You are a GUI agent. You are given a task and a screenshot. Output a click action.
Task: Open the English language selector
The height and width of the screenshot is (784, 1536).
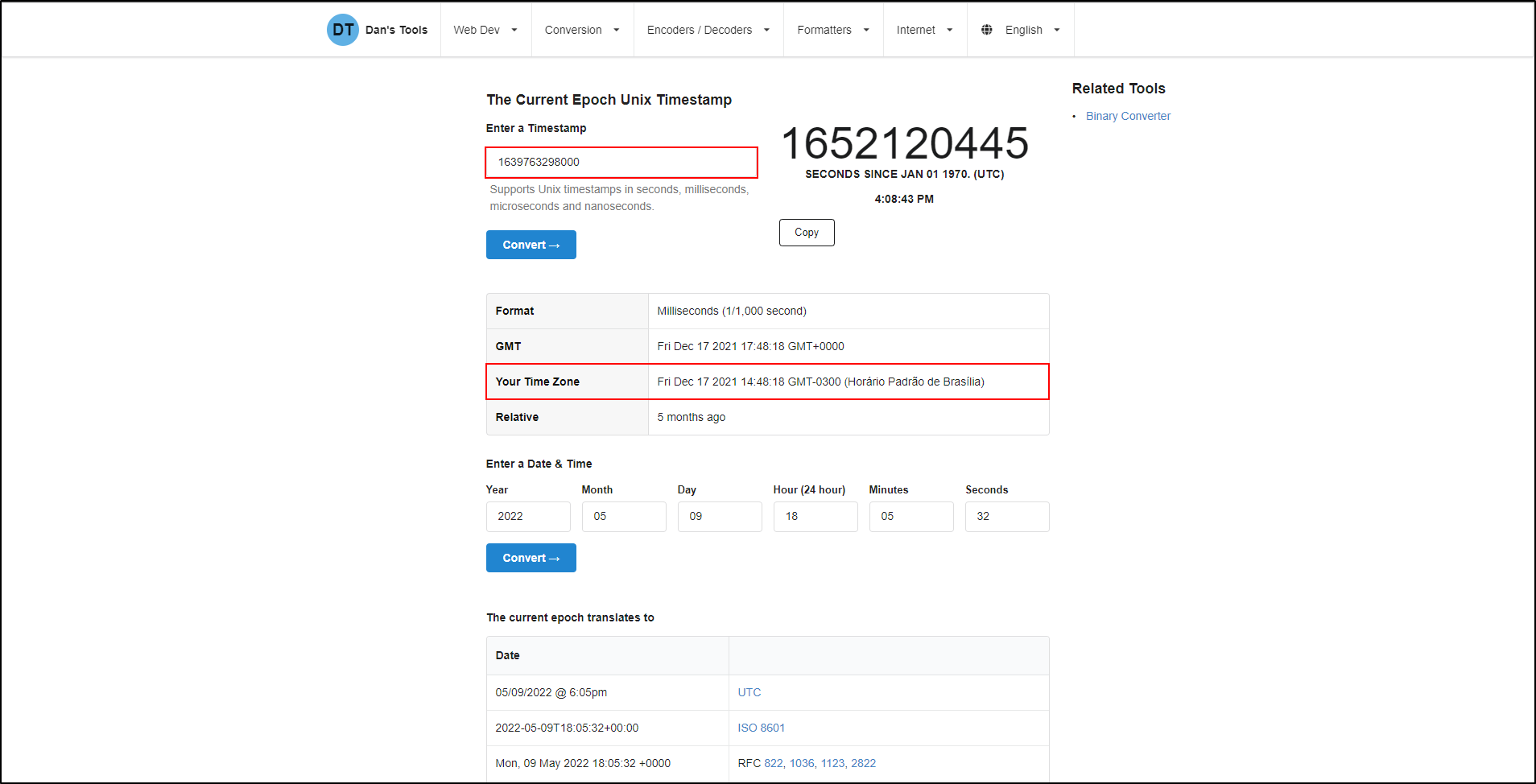pos(1032,30)
